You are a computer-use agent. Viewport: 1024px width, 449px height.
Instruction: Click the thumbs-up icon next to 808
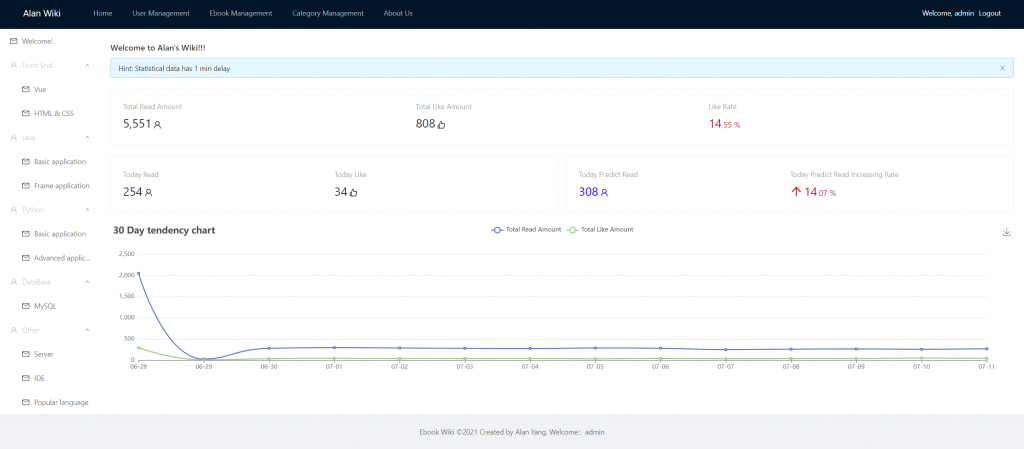441,125
